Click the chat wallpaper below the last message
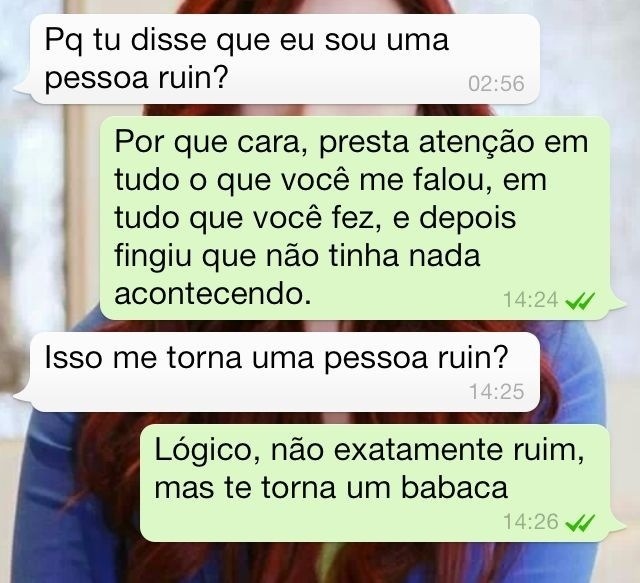The height and width of the screenshot is (583, 640). 320,565
